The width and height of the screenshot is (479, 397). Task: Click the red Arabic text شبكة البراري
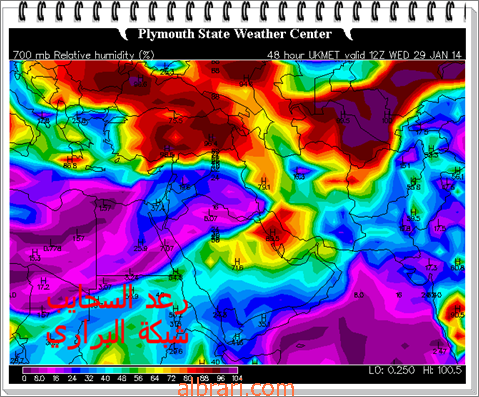(117, 332)
